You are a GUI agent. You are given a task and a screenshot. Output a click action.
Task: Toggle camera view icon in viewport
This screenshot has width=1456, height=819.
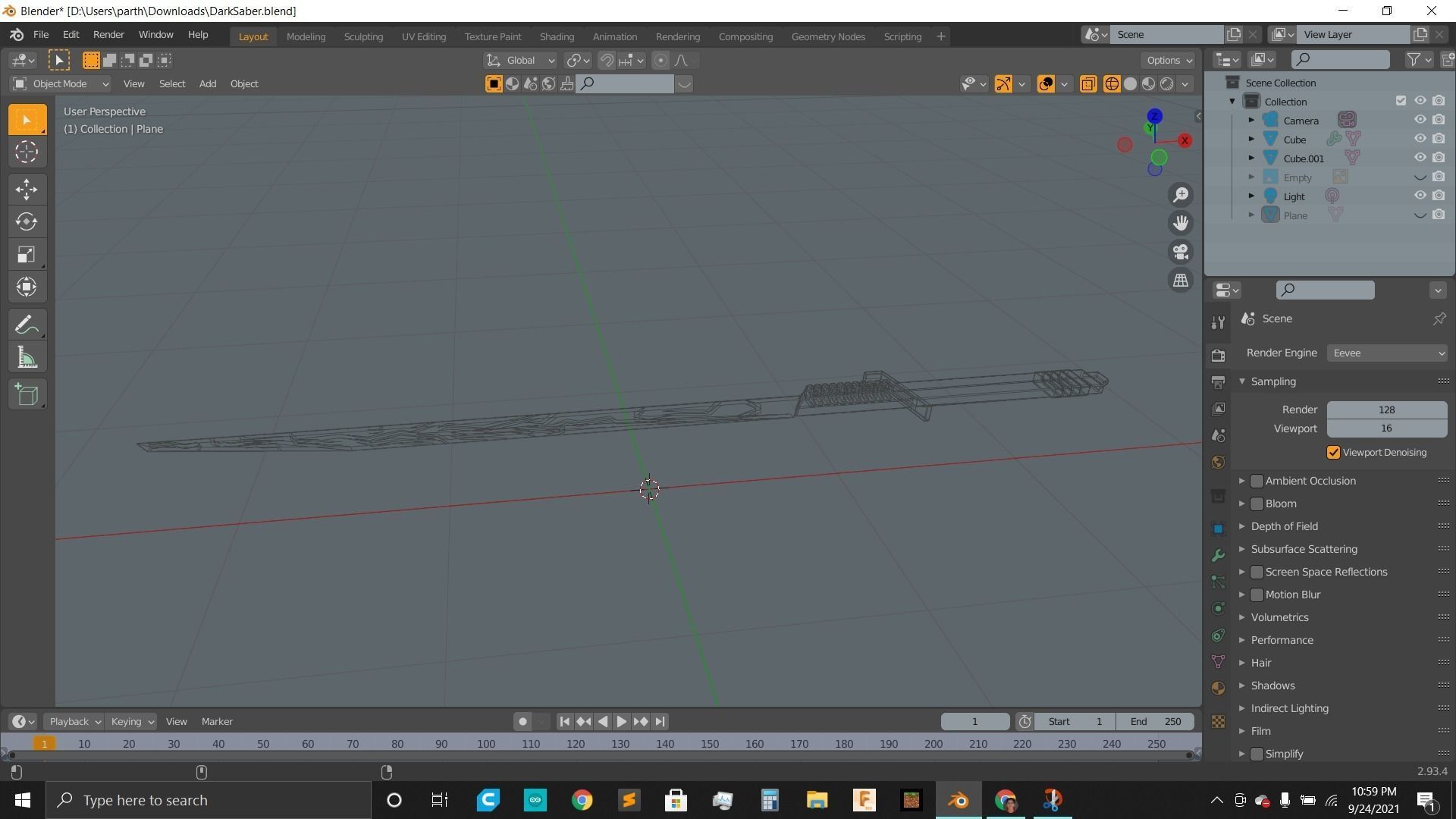point(1181,252)
